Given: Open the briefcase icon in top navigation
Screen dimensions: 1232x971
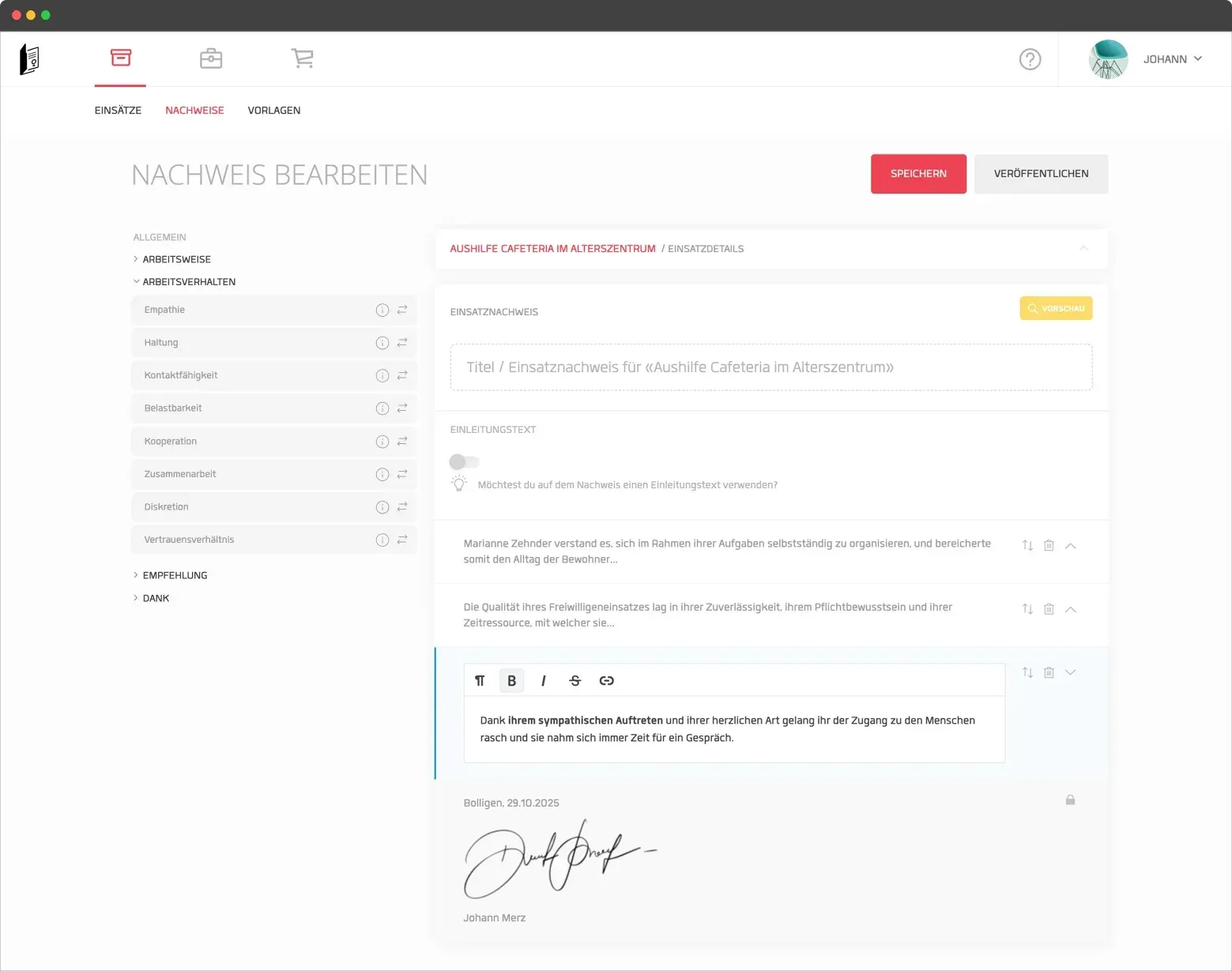Looking at the screenshot, I should [211, 58].
